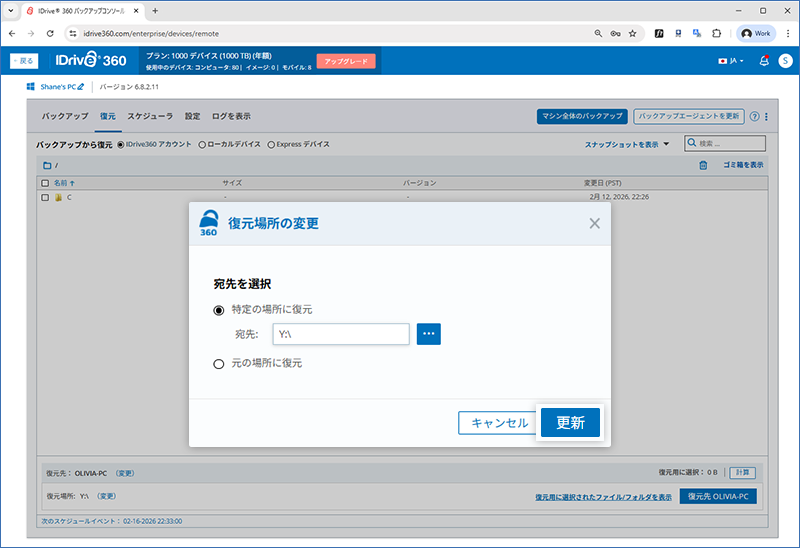The image size is (800, 548).
Task: Open the スケジューラ tab
Action: coord(150,116)
